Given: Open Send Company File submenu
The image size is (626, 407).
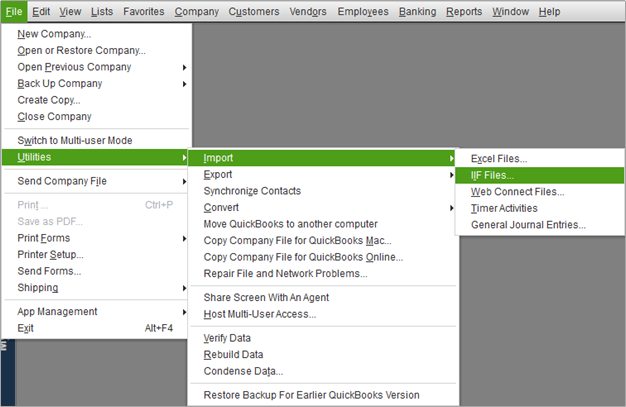Looking at the screenshot, I should 95,181.
